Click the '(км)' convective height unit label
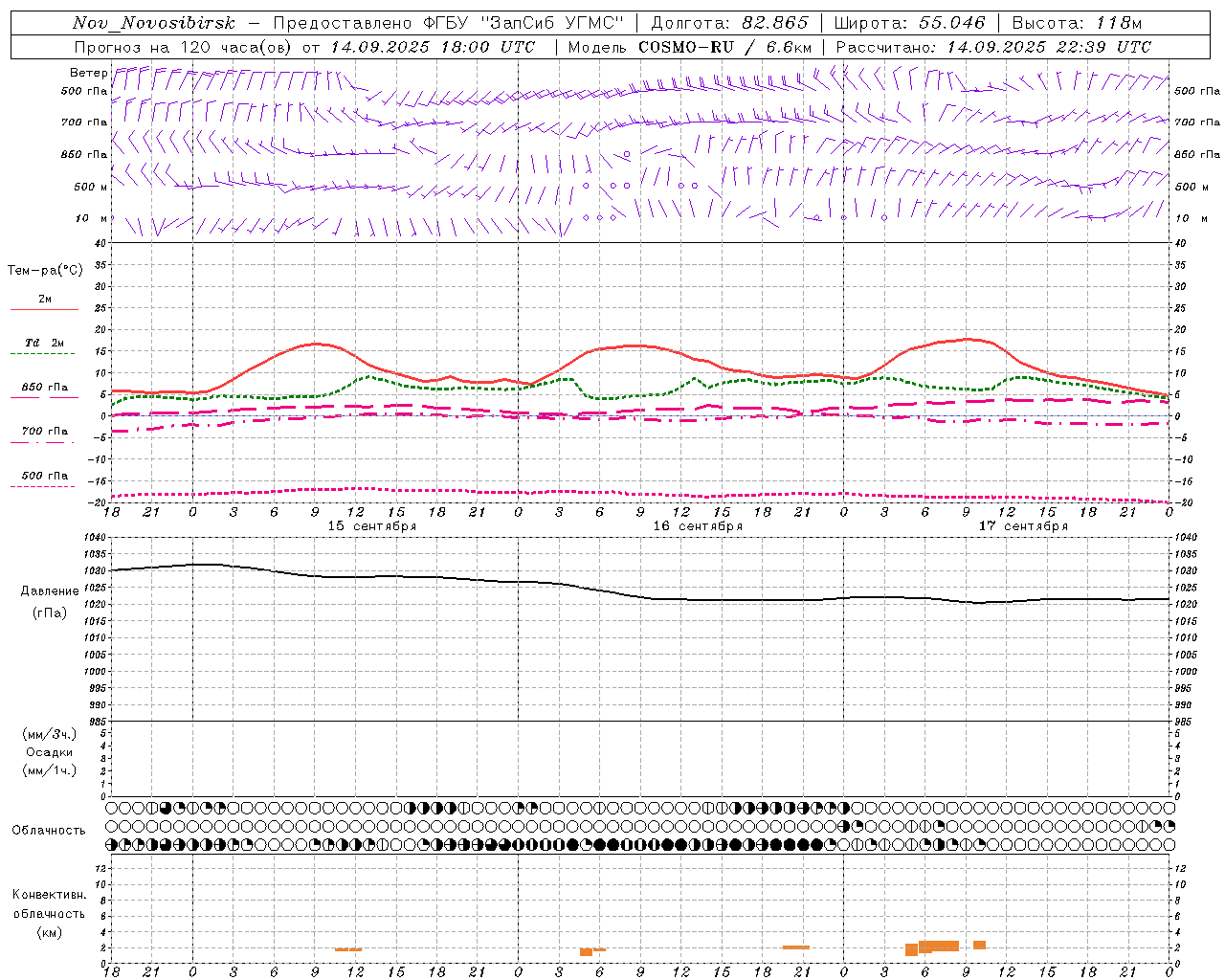Viewport: 1225px width, 980px height. (49, 932)
